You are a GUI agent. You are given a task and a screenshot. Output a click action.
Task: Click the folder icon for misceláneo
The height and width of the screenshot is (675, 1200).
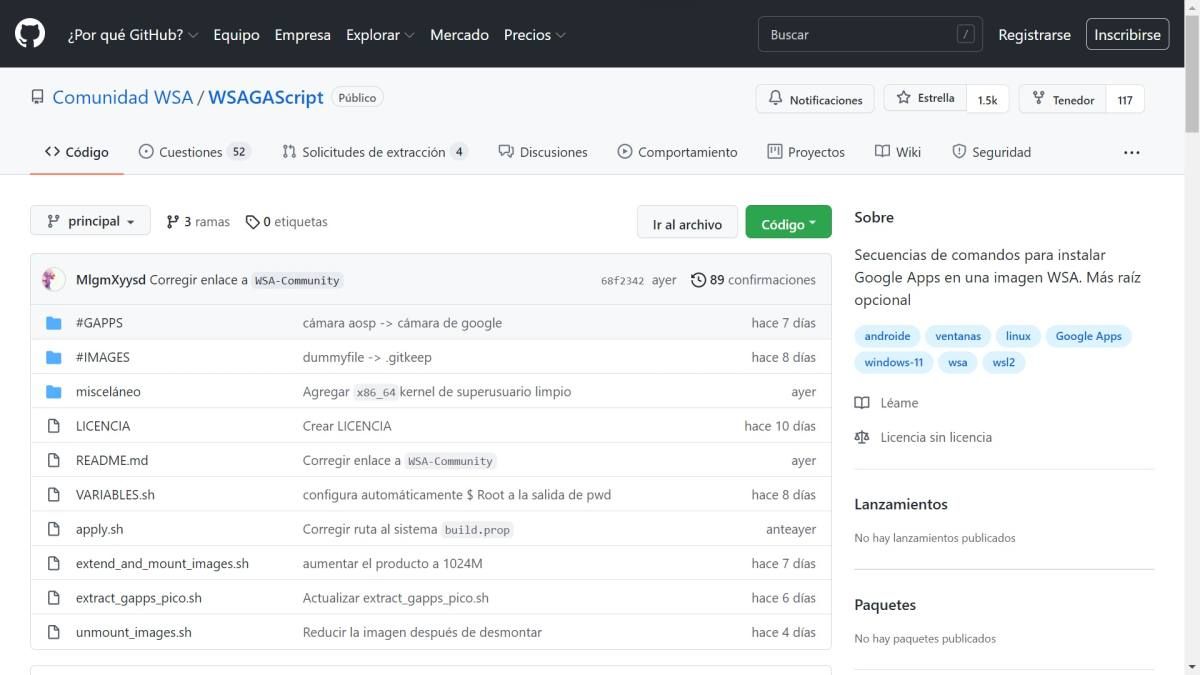(54, 392)
